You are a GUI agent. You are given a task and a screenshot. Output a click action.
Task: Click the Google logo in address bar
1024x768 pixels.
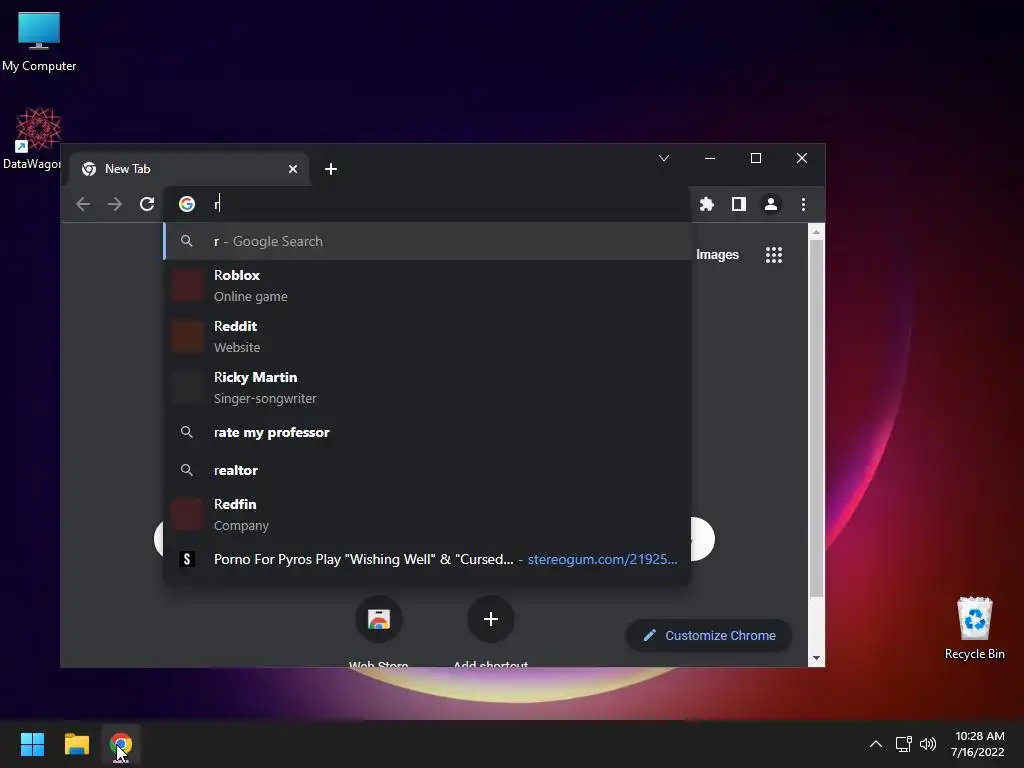point(187,204)
